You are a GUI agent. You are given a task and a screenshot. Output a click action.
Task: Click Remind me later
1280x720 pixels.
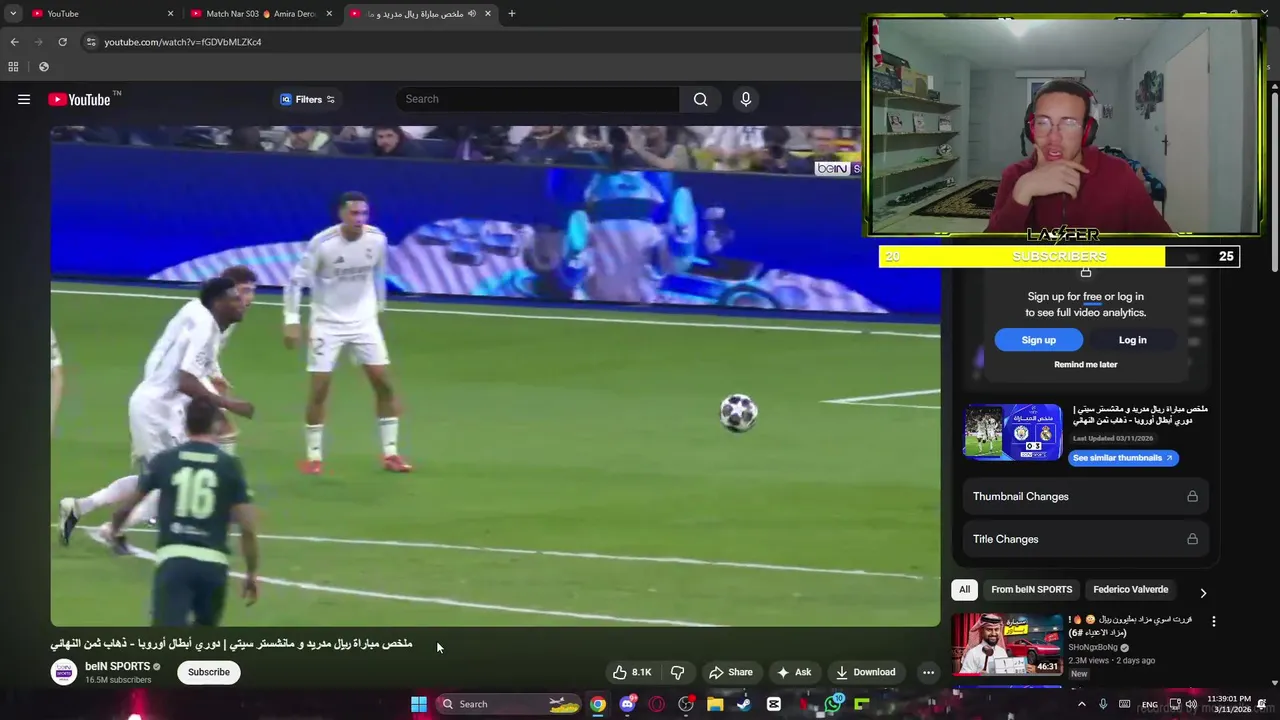coord(1085,365)
